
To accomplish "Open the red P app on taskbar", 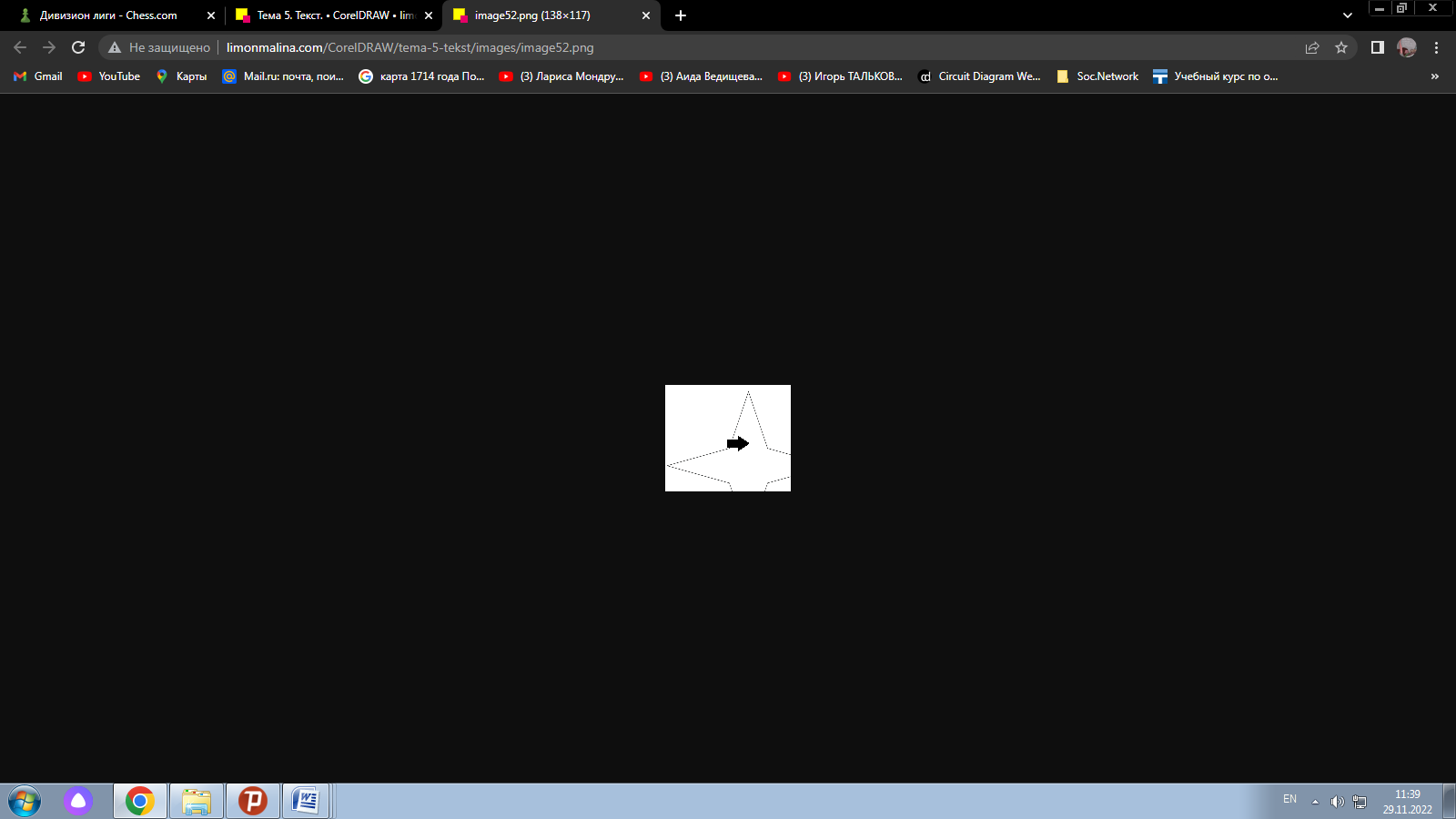I will 253,801.
